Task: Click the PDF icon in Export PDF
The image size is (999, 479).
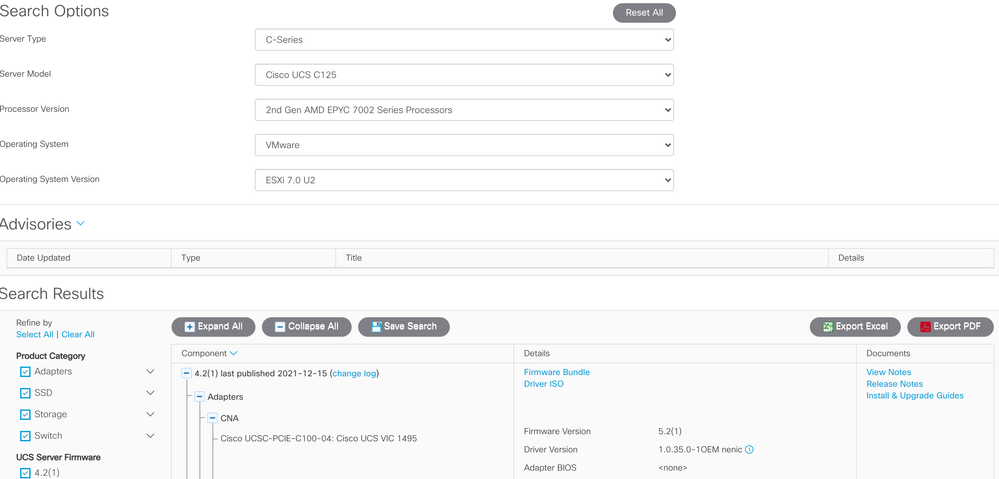Action: (925, 327)
